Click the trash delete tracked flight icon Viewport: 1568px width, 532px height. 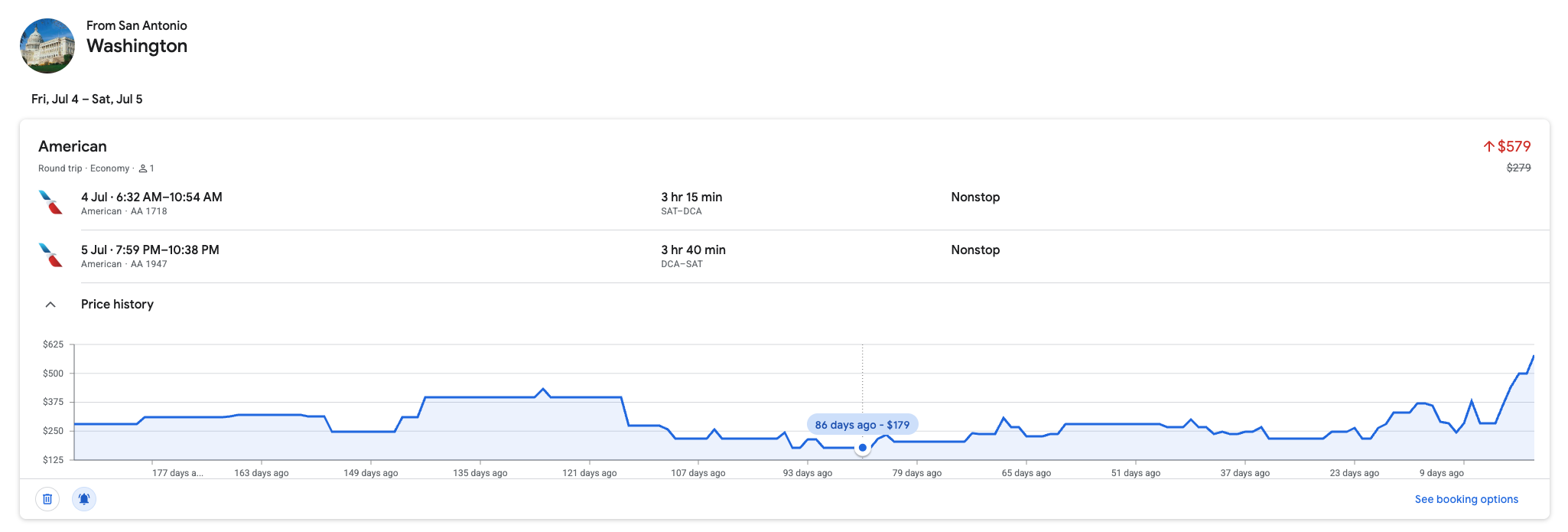[47, 499]
